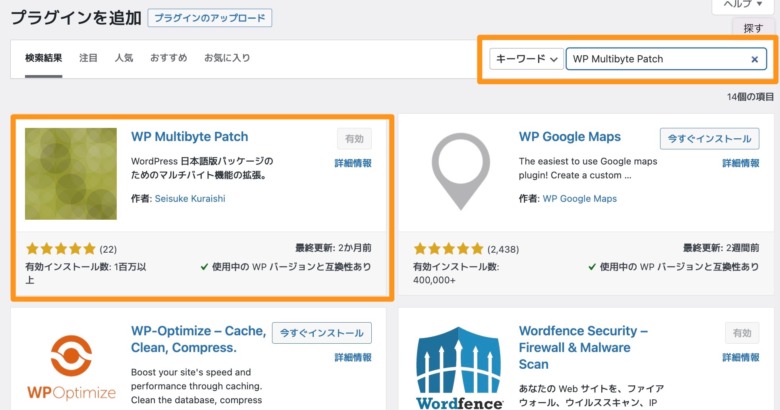Viewport: 780px width, 410px height.
Task: Install WP Google Maps with 今すぐインストール
Action: click(x=709, y=139)
